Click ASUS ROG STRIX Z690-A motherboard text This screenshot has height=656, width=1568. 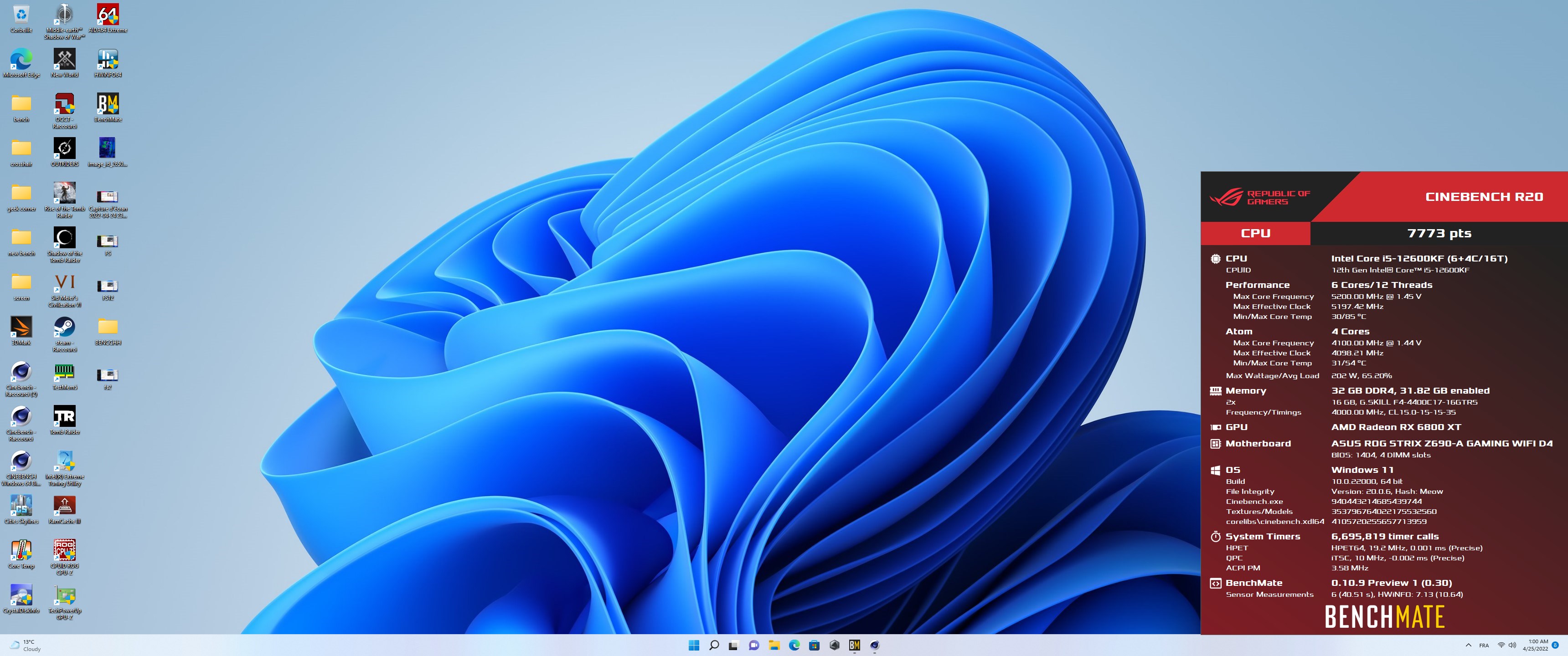[x=1441, y=444]
